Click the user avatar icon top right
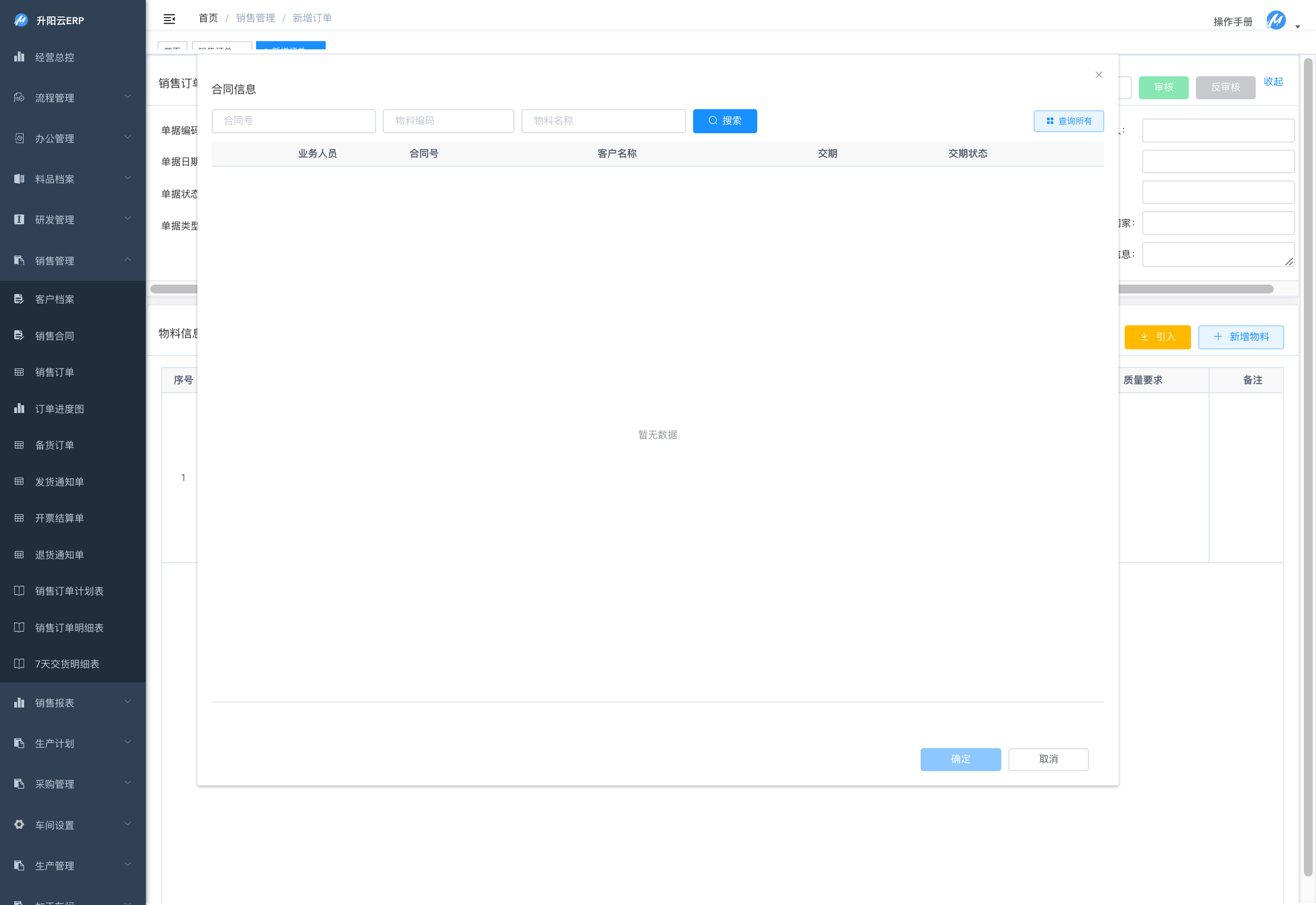1316x905 pixels. pyautogui.click(x=1276, y=20)
